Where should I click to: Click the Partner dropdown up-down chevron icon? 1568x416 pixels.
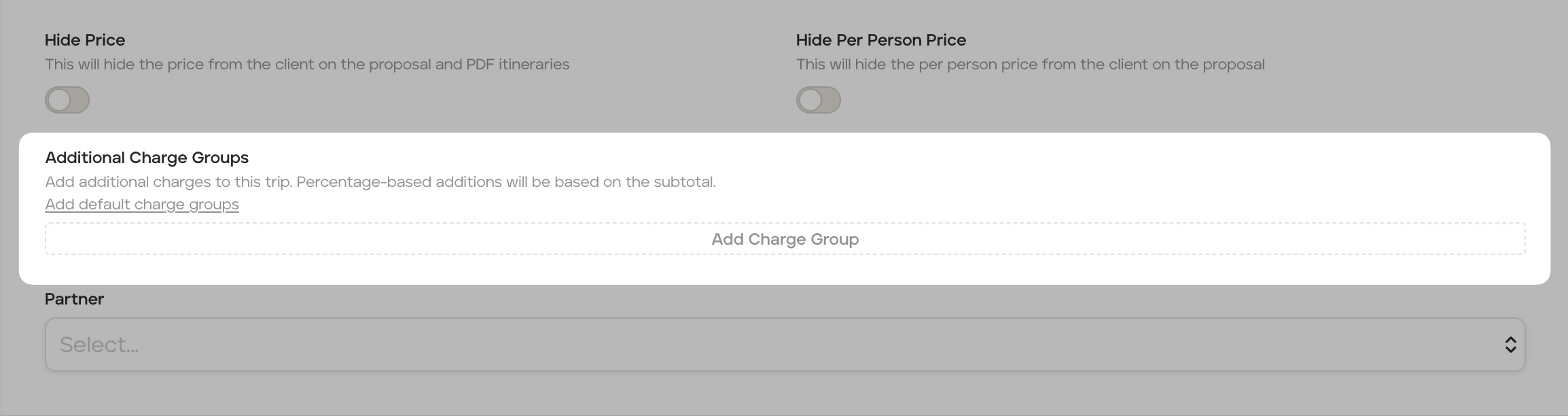[1510, 345]
